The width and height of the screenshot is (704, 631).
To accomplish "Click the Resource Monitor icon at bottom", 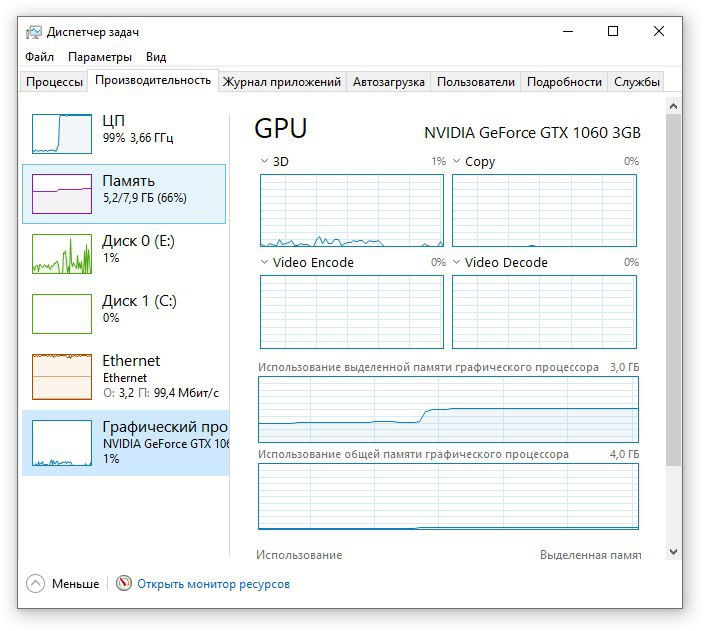I will pos(123,583).
